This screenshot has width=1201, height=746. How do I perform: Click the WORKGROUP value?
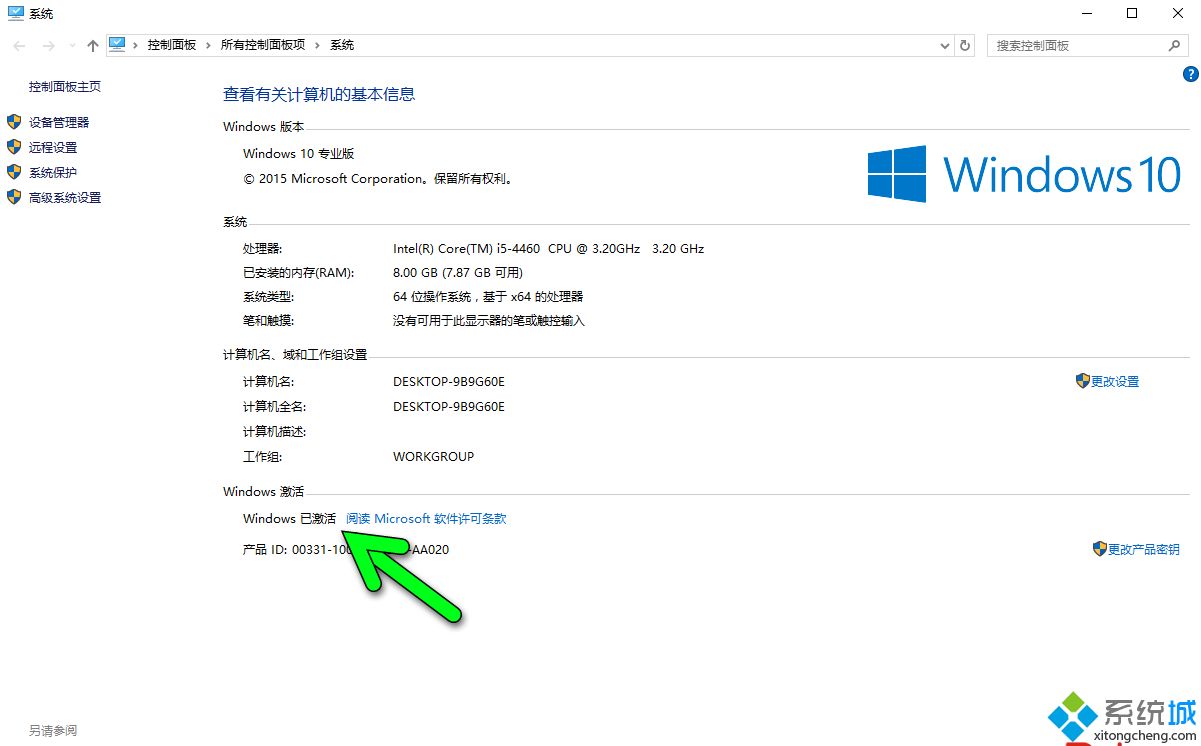(434, 456)
